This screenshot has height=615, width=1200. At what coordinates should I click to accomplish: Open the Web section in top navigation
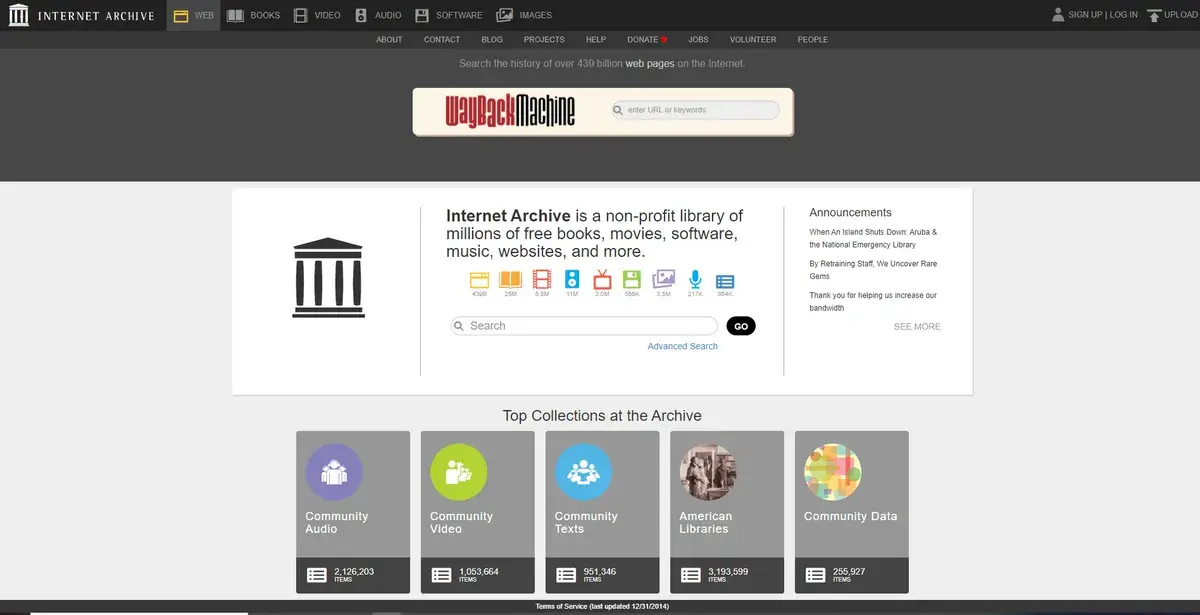point(193,15)
